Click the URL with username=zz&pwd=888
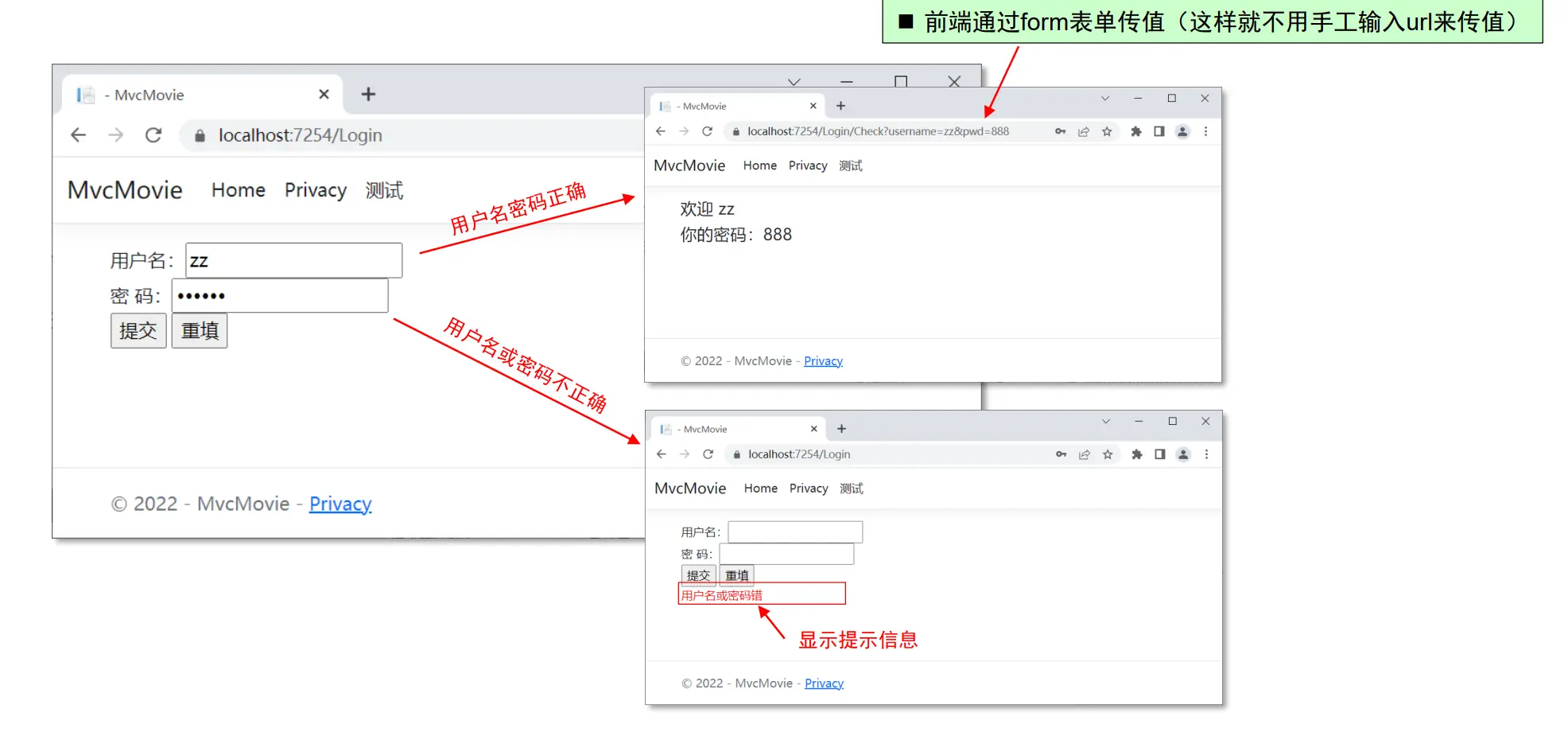Viewport: 1568px width, 732px height. click(878, 131)
